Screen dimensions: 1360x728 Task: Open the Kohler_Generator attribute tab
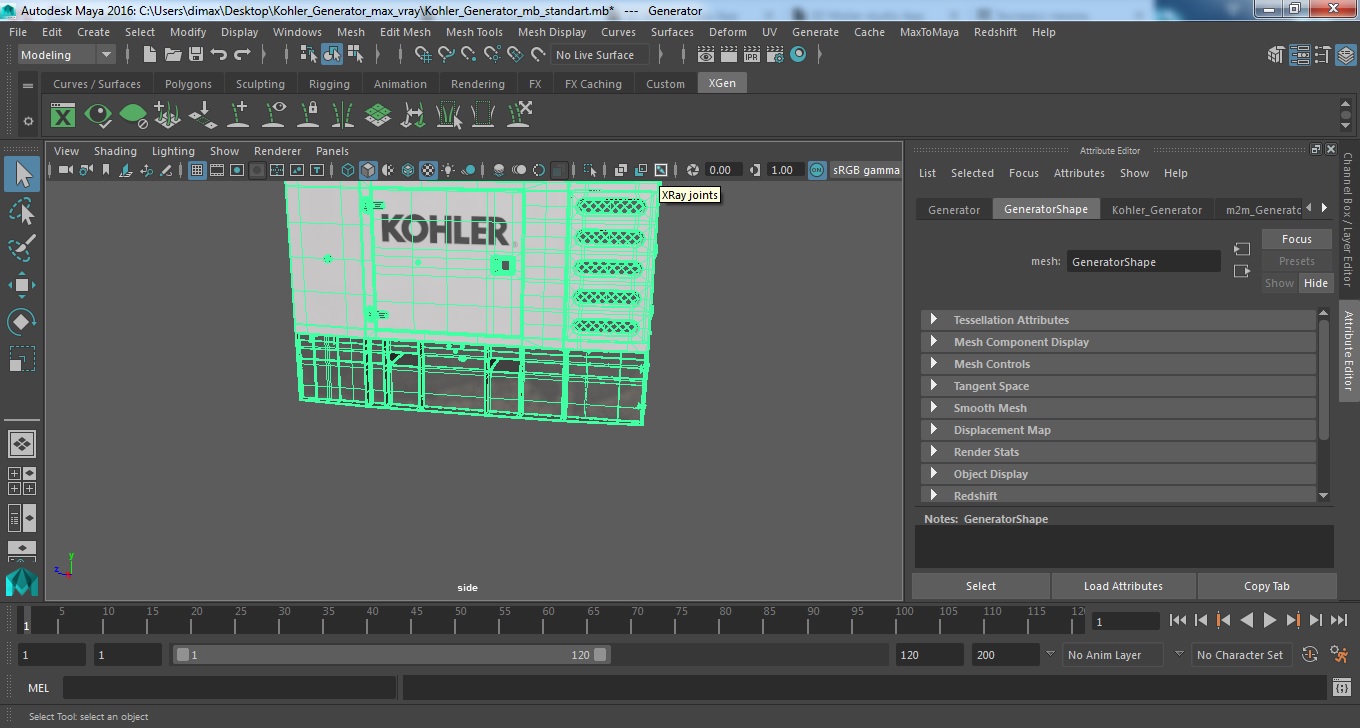click(1156, 209)
